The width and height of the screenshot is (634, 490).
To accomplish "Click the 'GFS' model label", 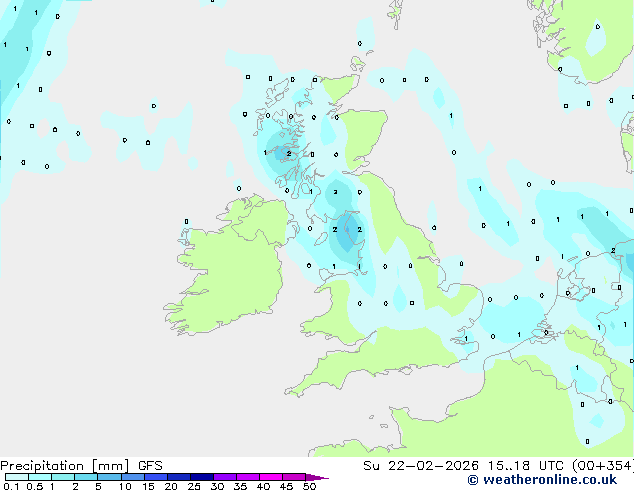I will coord(150,466).
